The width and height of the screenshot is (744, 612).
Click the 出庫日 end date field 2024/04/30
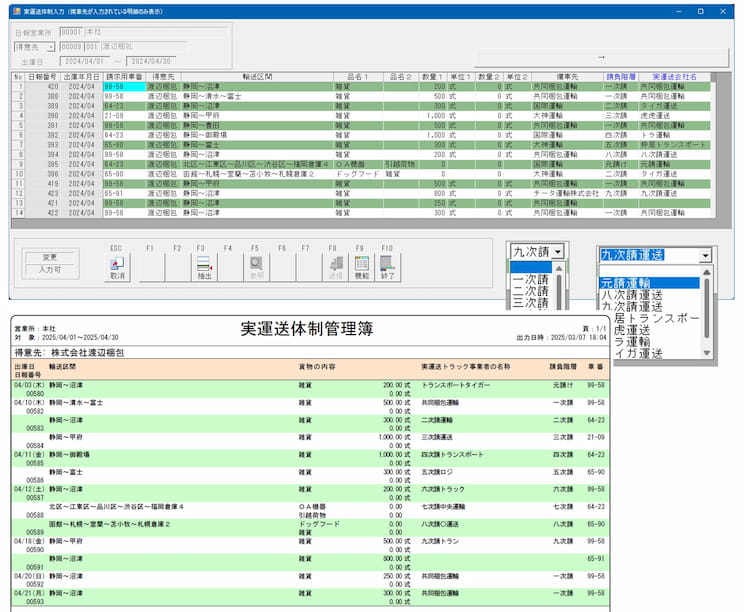point(151,61)
